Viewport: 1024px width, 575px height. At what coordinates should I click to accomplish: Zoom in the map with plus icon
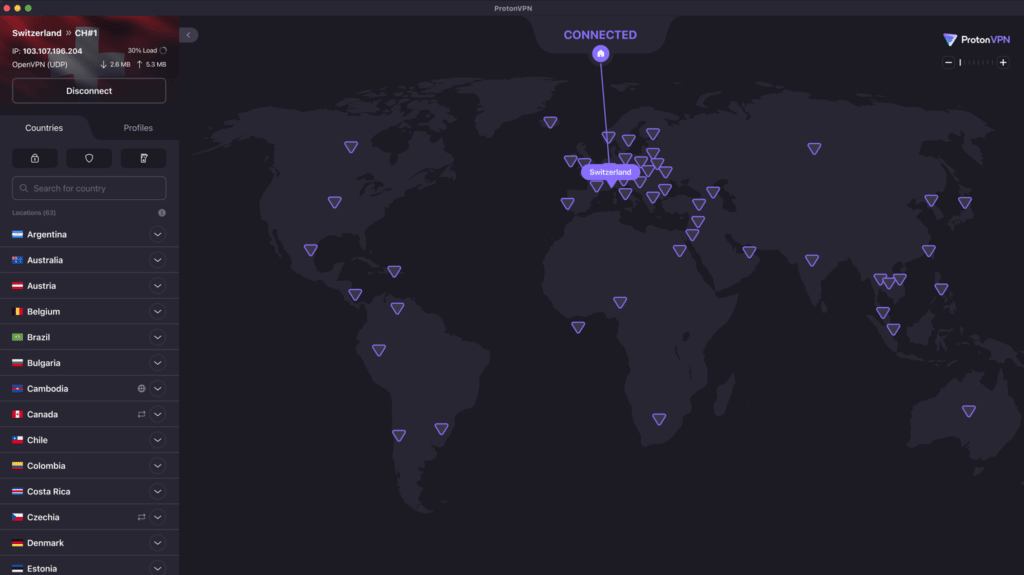pyautogui.click(x=1003, y=63)
